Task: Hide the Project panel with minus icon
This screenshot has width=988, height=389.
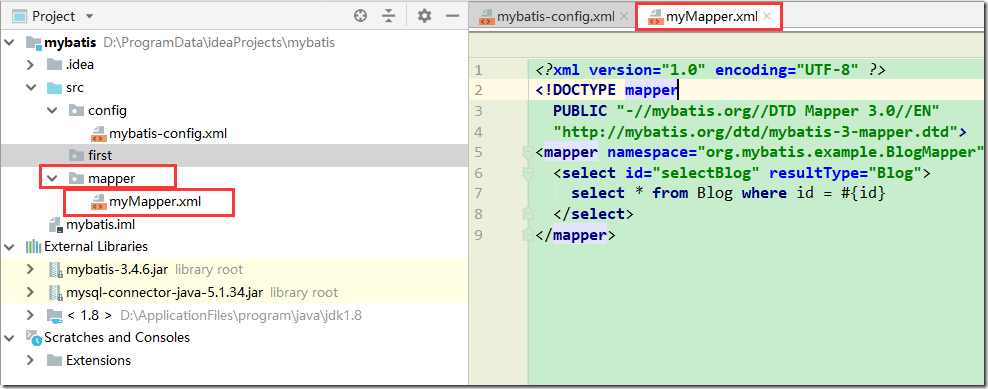Action: click(452, 16)
